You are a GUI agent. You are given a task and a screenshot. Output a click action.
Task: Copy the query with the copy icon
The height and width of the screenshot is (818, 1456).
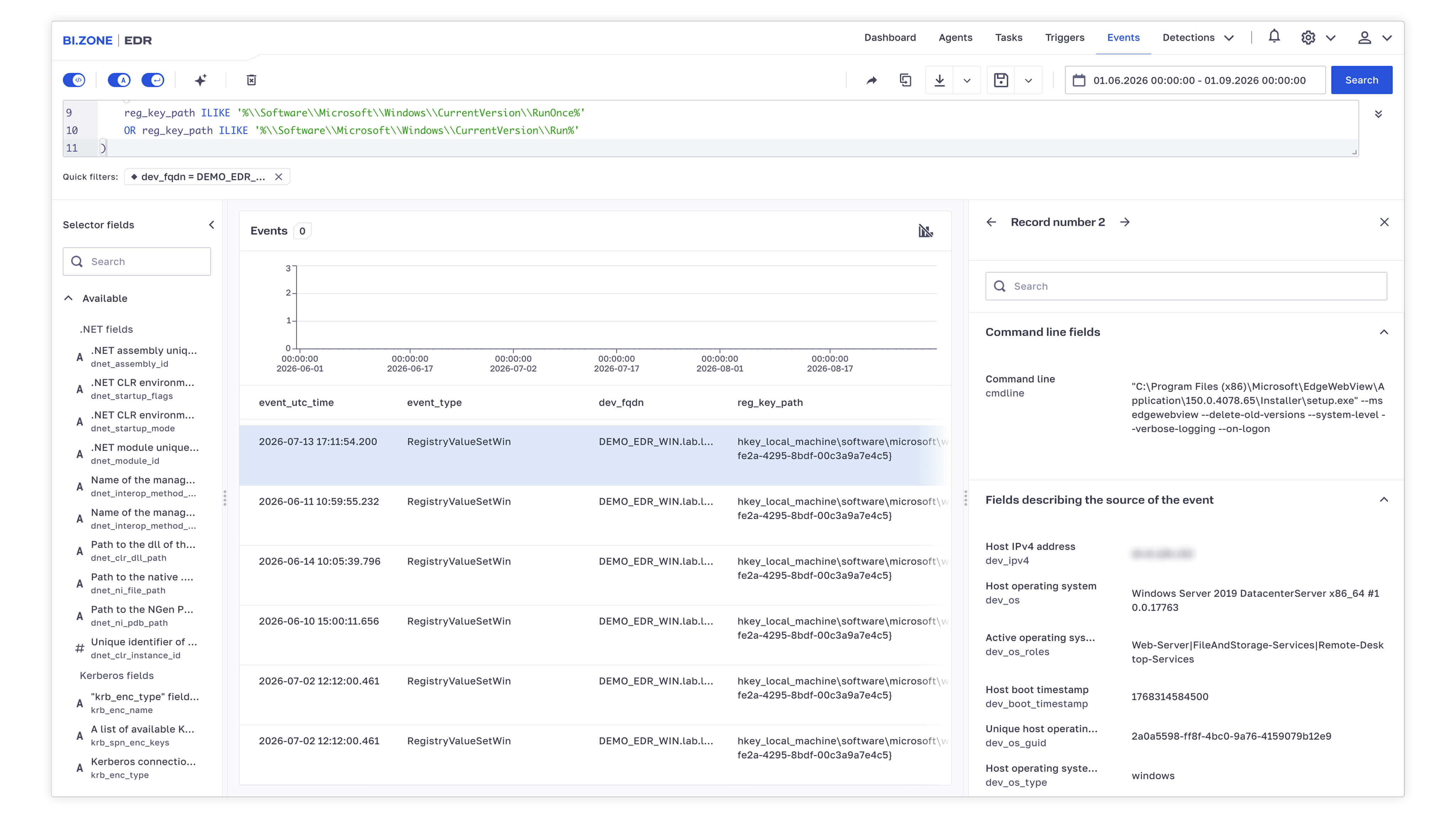coord(905,80)
